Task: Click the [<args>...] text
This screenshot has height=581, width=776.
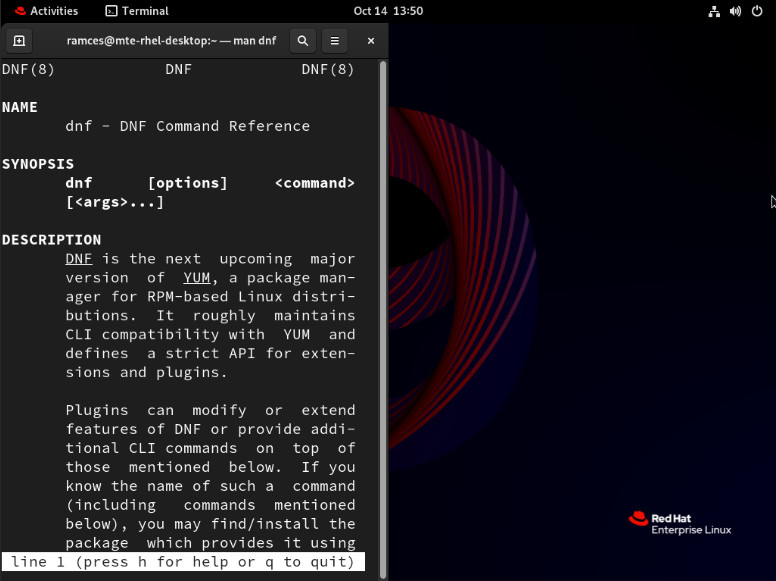Action: tap(115, 202)
